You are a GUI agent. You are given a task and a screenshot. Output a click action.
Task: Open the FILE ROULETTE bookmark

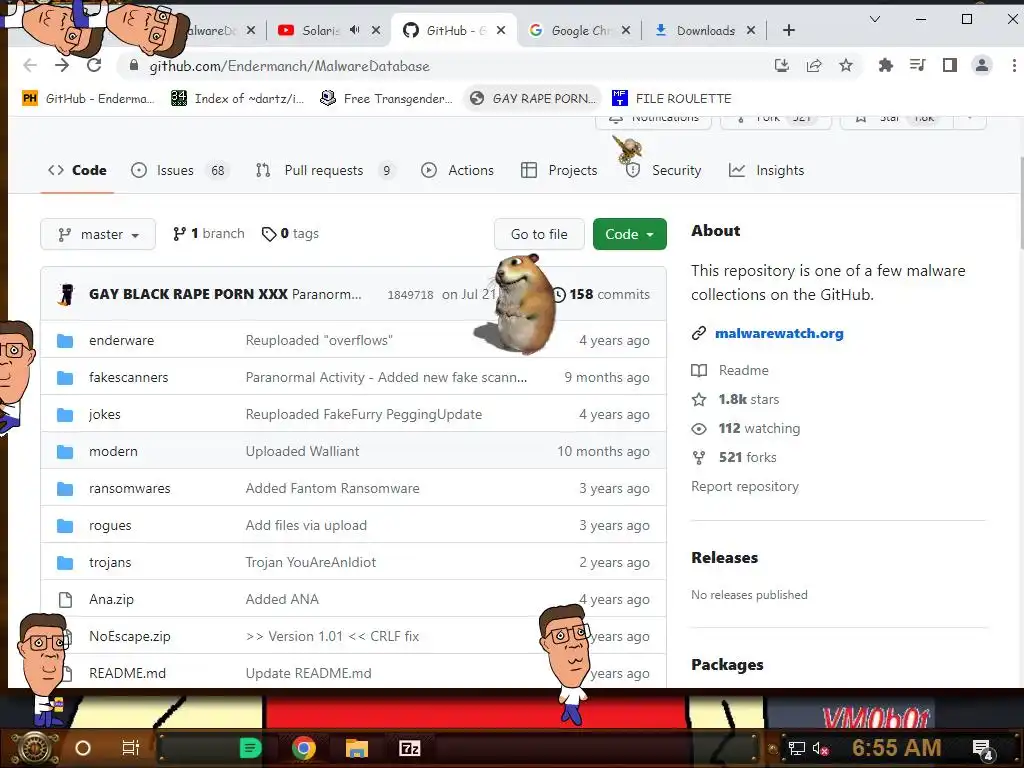672,99
